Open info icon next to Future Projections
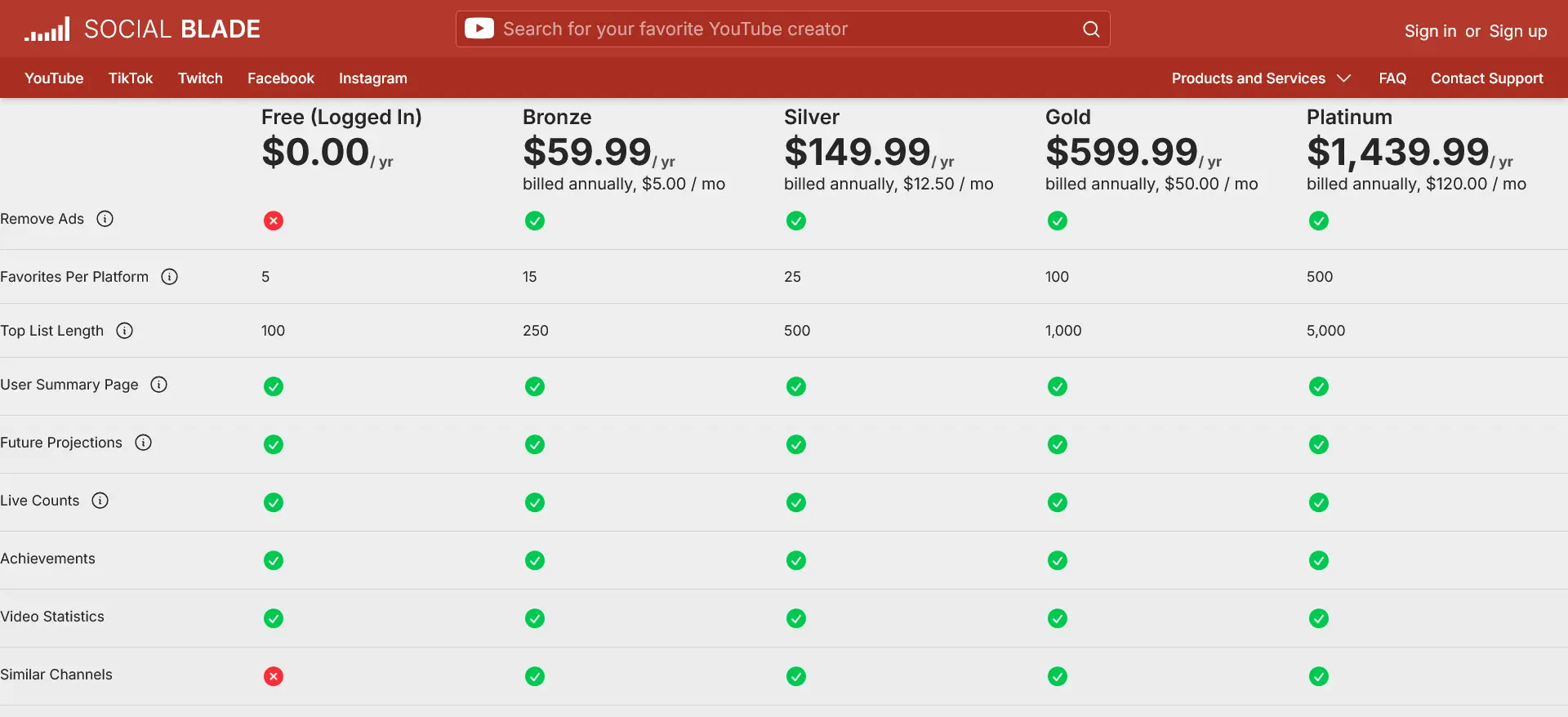Viewport: 1568px width, 717px height. [x=144, y=443]
